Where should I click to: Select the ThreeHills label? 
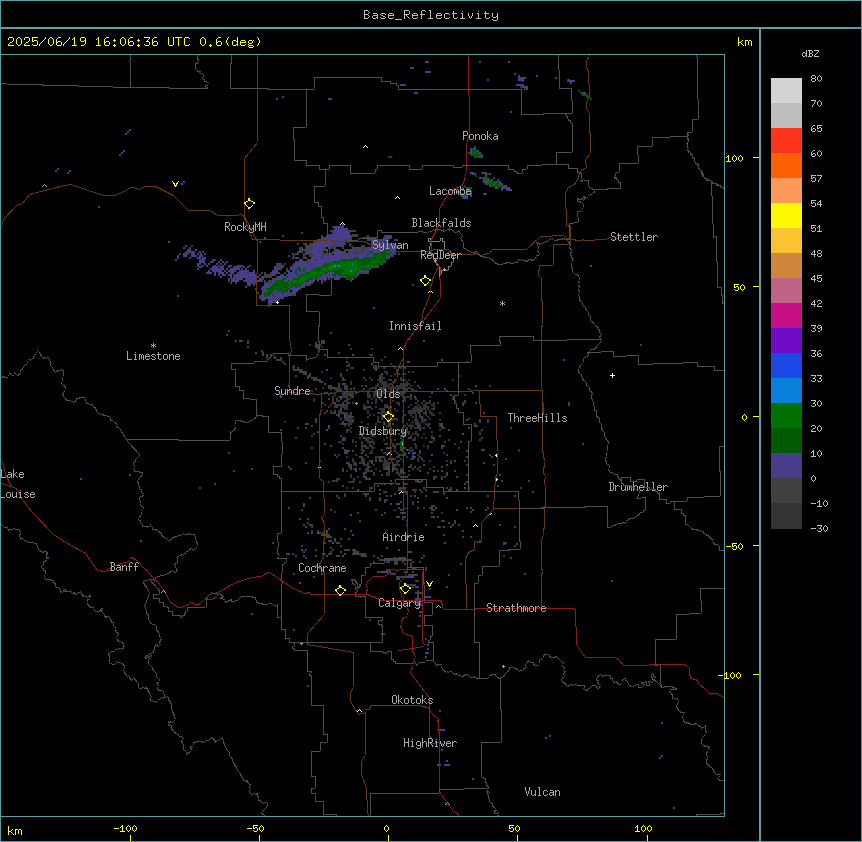[x=537, y=418]
